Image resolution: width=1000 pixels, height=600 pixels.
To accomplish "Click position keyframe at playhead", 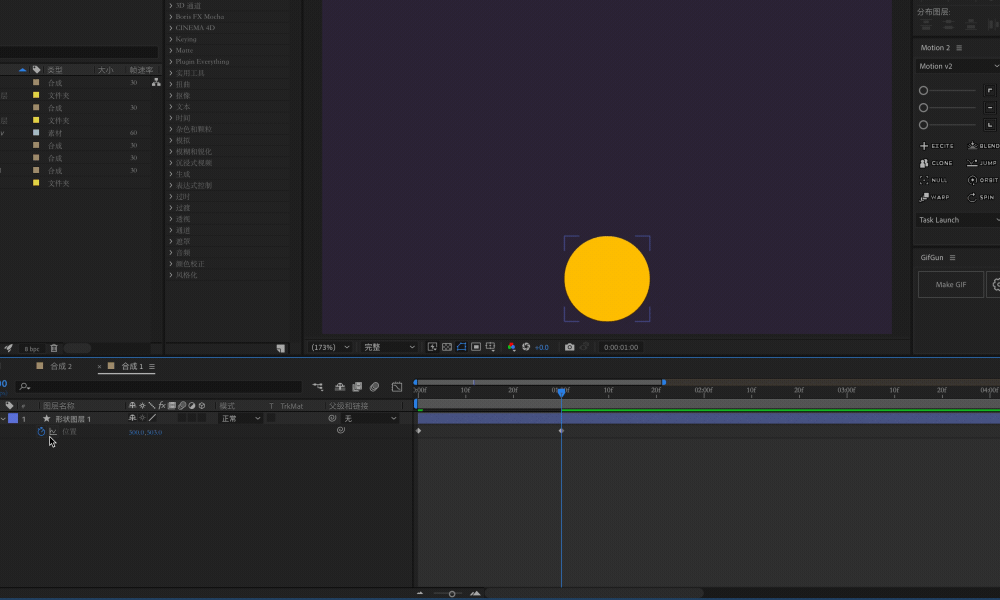I will pos(561,431).
